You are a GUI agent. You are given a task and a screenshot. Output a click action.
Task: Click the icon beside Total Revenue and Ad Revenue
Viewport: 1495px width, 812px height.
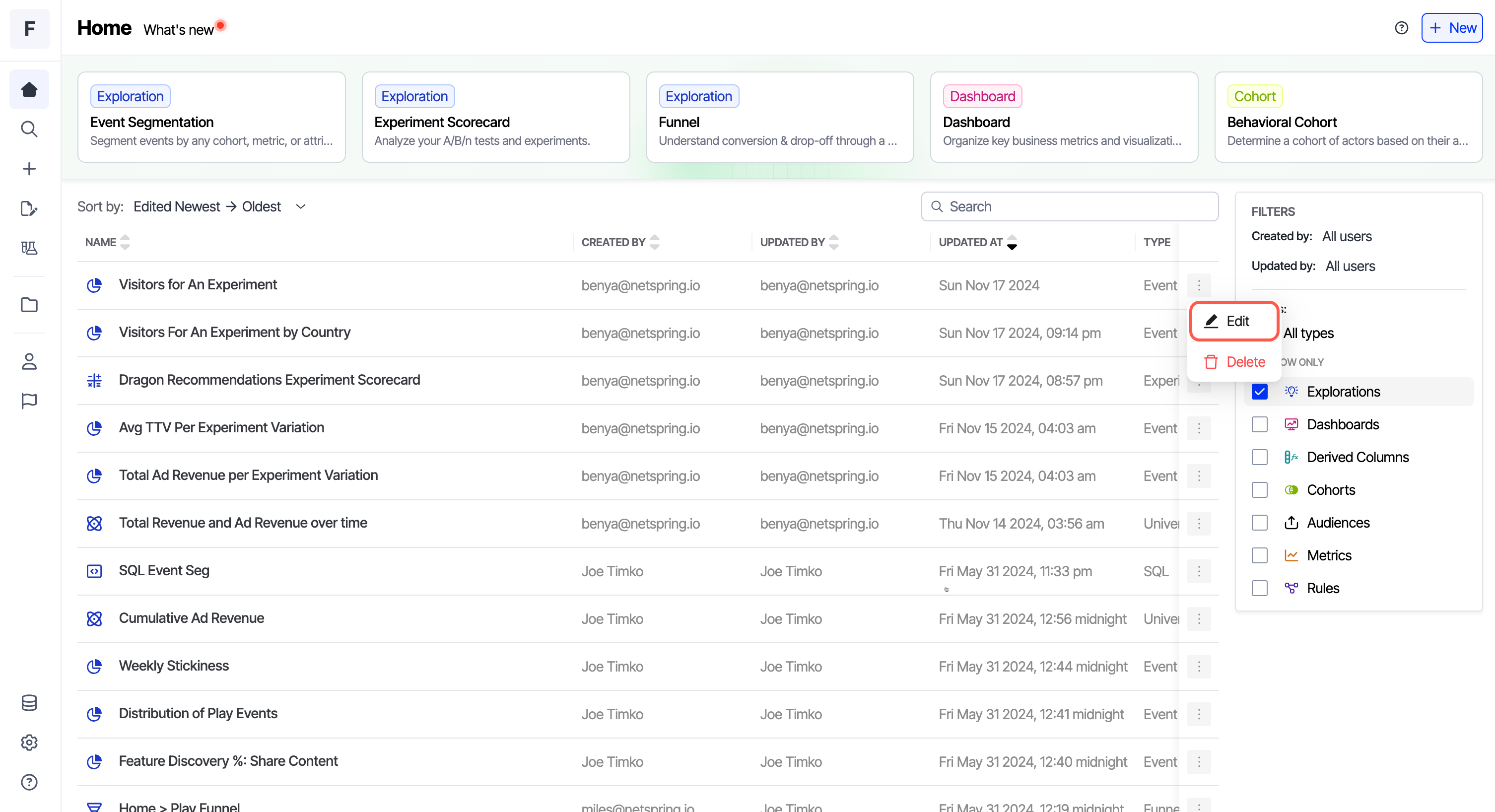pyautogui.click(x=94, y=523)
